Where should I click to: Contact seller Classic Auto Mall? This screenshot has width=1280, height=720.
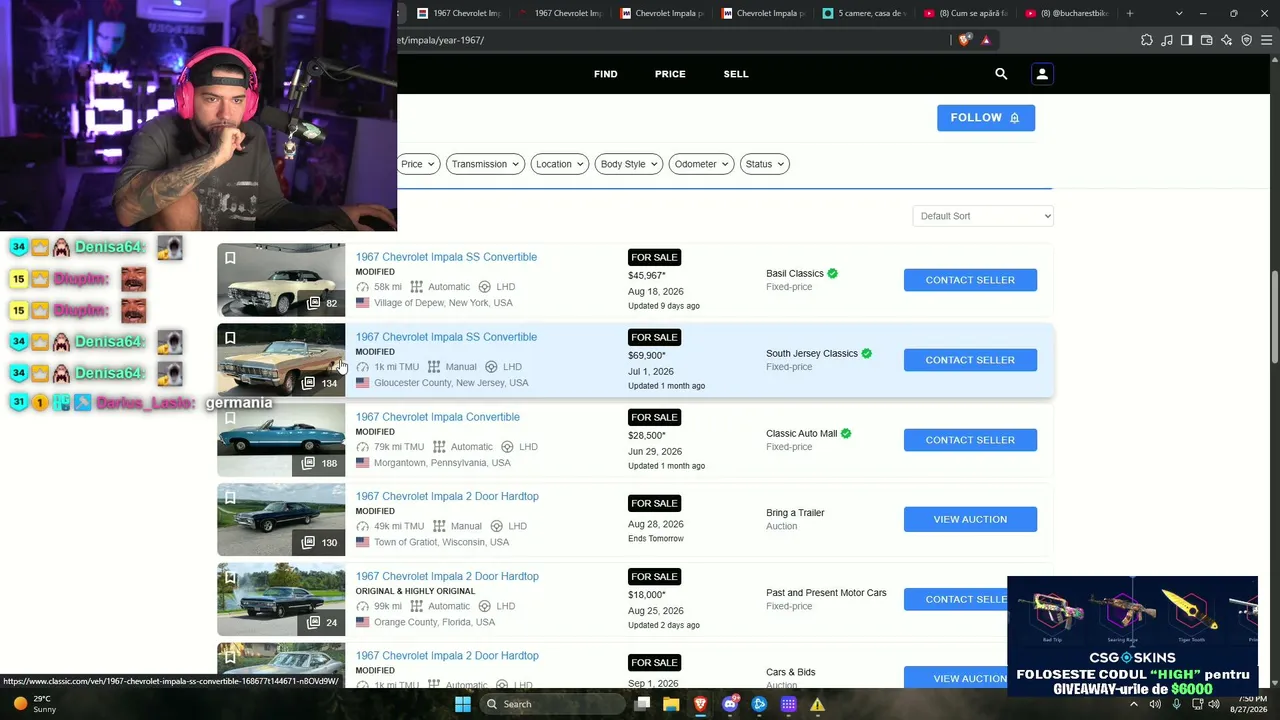pos(970,440)
